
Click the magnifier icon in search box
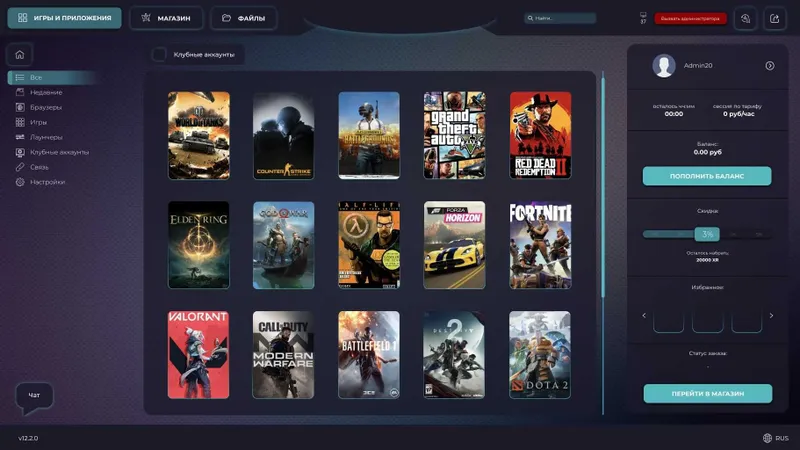[x=530, y=18]
